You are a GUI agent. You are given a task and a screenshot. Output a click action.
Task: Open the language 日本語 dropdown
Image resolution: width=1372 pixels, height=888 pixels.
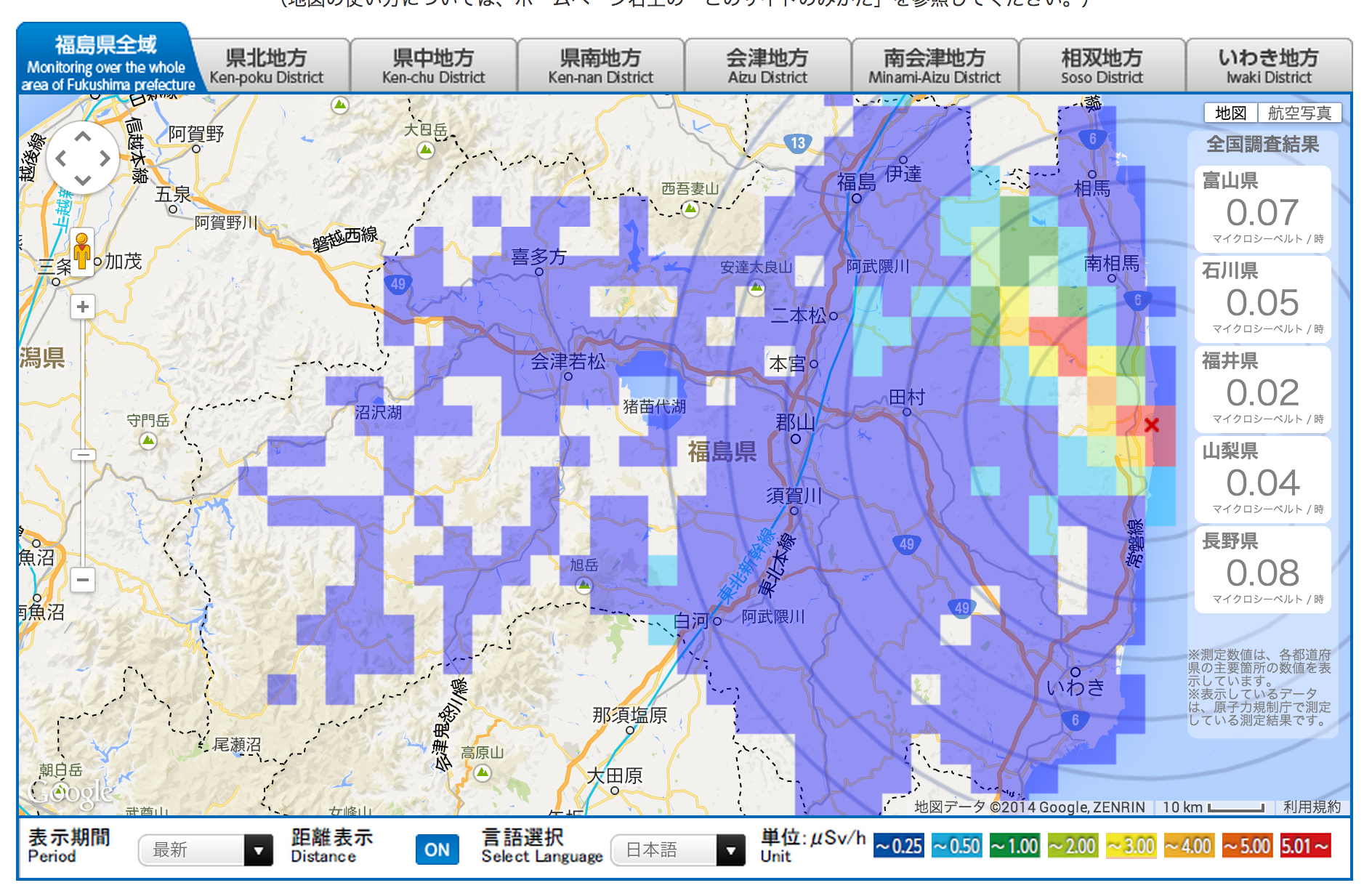678,849
